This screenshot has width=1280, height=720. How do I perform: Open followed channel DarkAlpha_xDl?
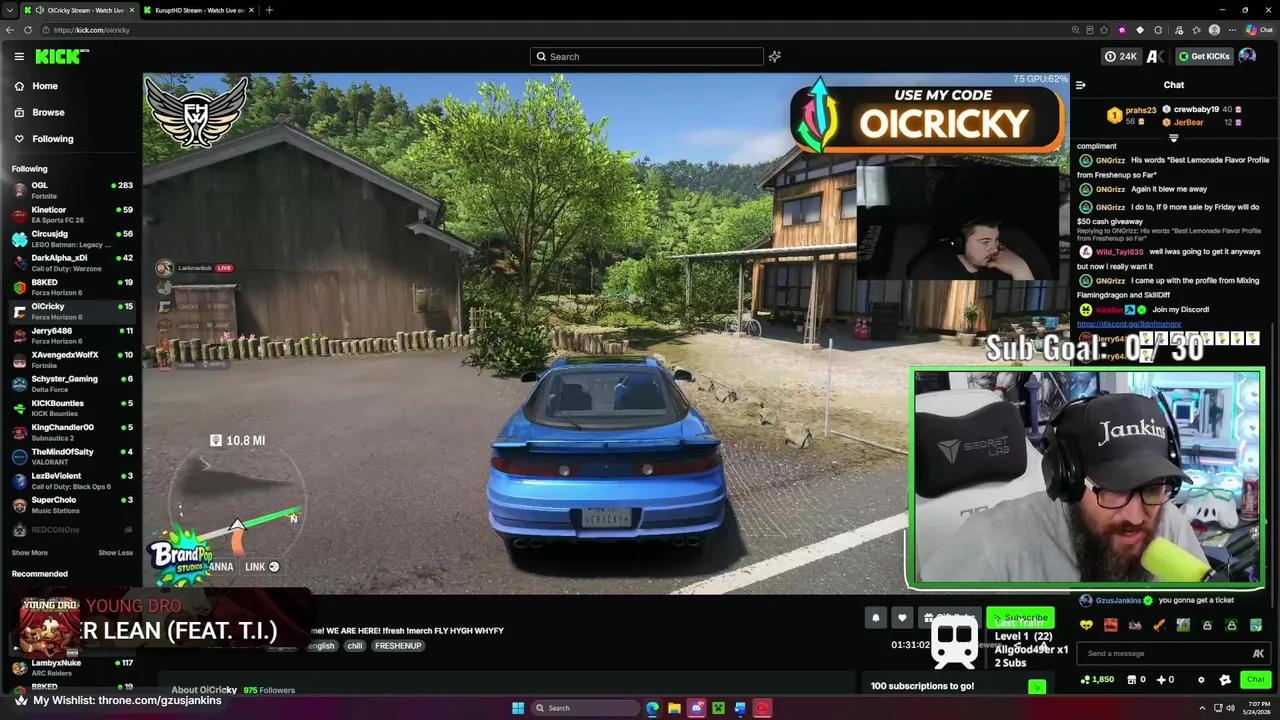[x=70, y=262]
